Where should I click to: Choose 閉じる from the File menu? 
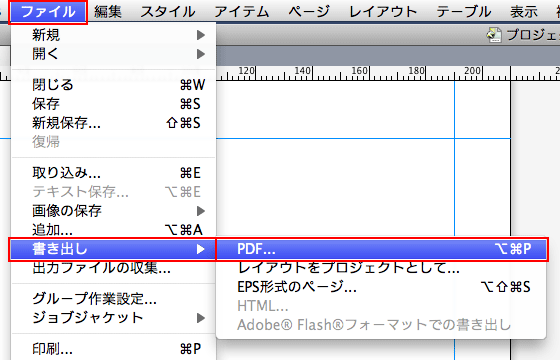tap(114, 85)
